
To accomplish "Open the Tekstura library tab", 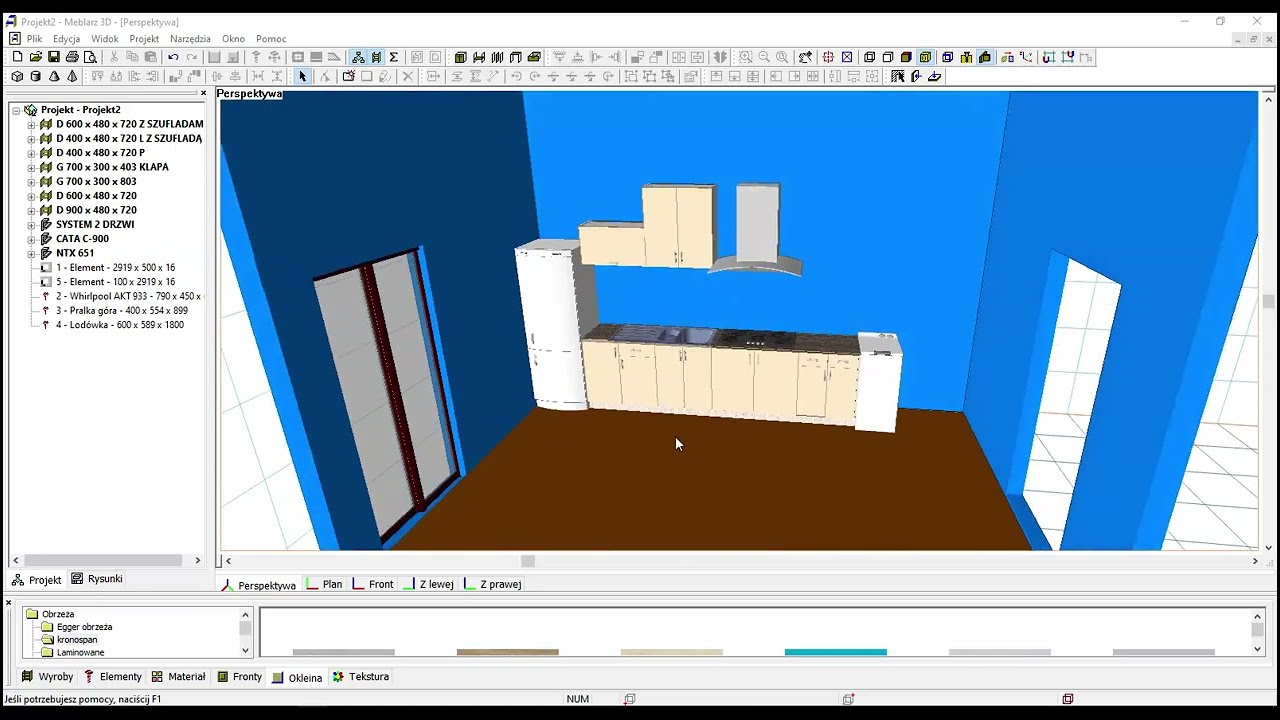I will tap(360, 677).
